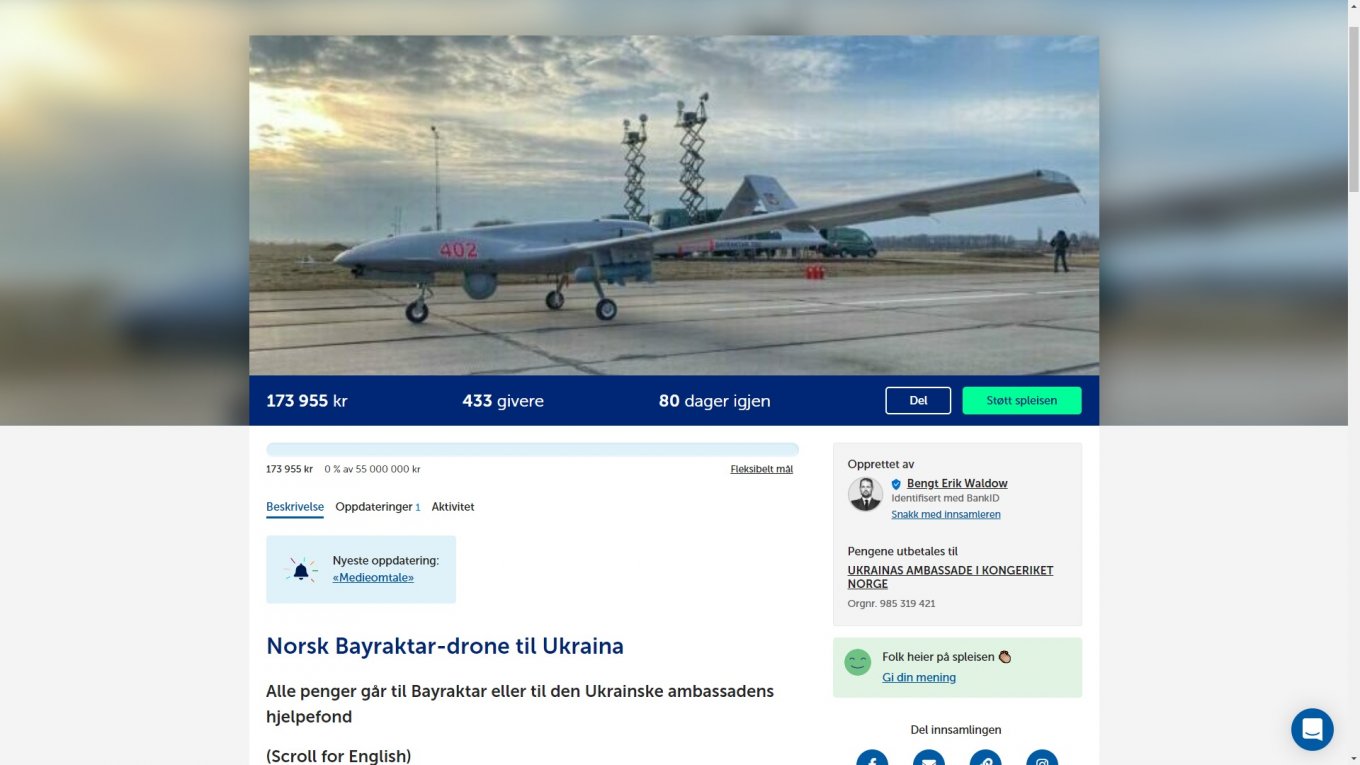Viewport: 1360px width, 765px height.
Task: Open Ukrainas Ambassade i Kongeriket Norge link
Action: click(950, 577)
